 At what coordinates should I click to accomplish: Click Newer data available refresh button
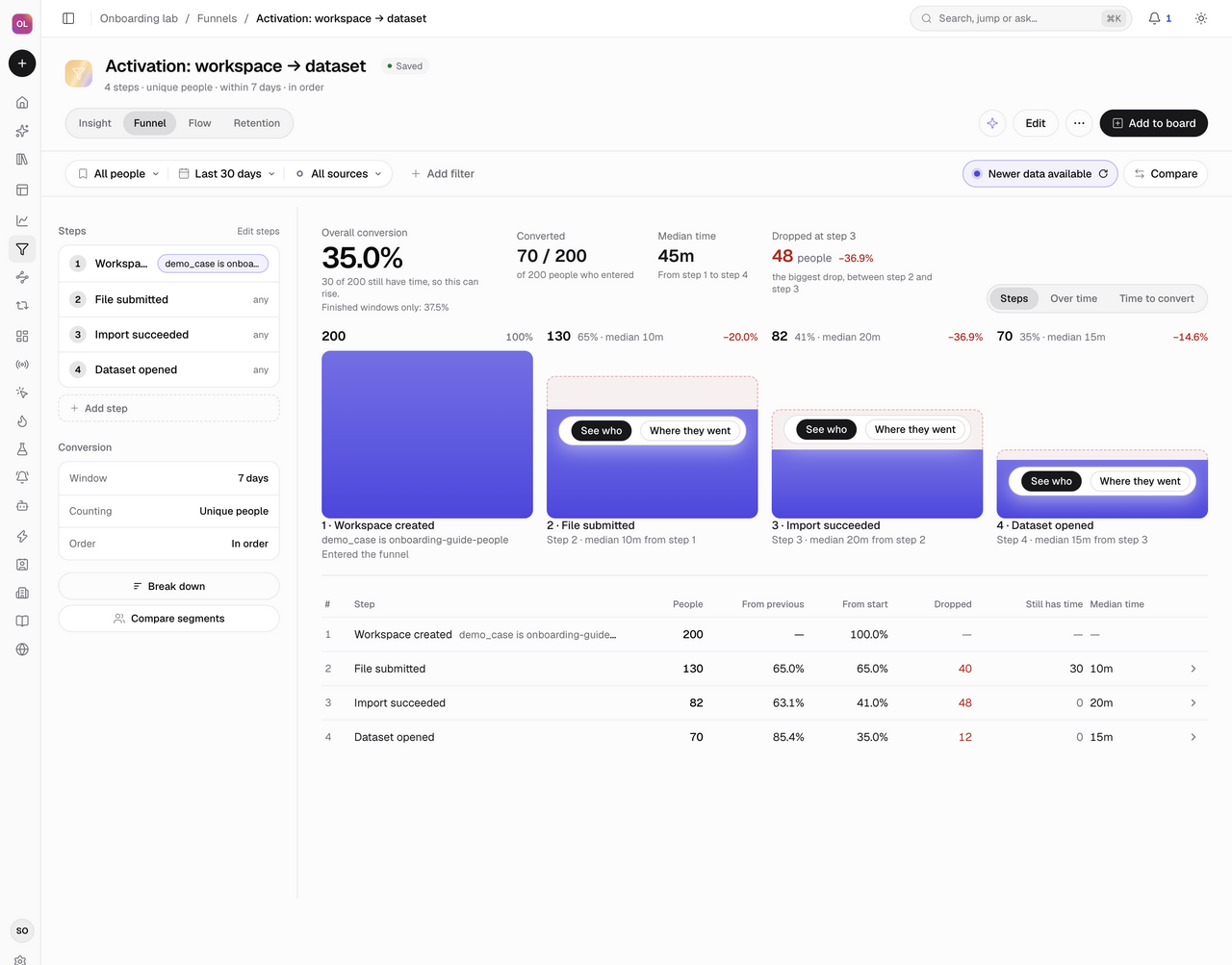pyautogui.click(x=1040, y=174)
